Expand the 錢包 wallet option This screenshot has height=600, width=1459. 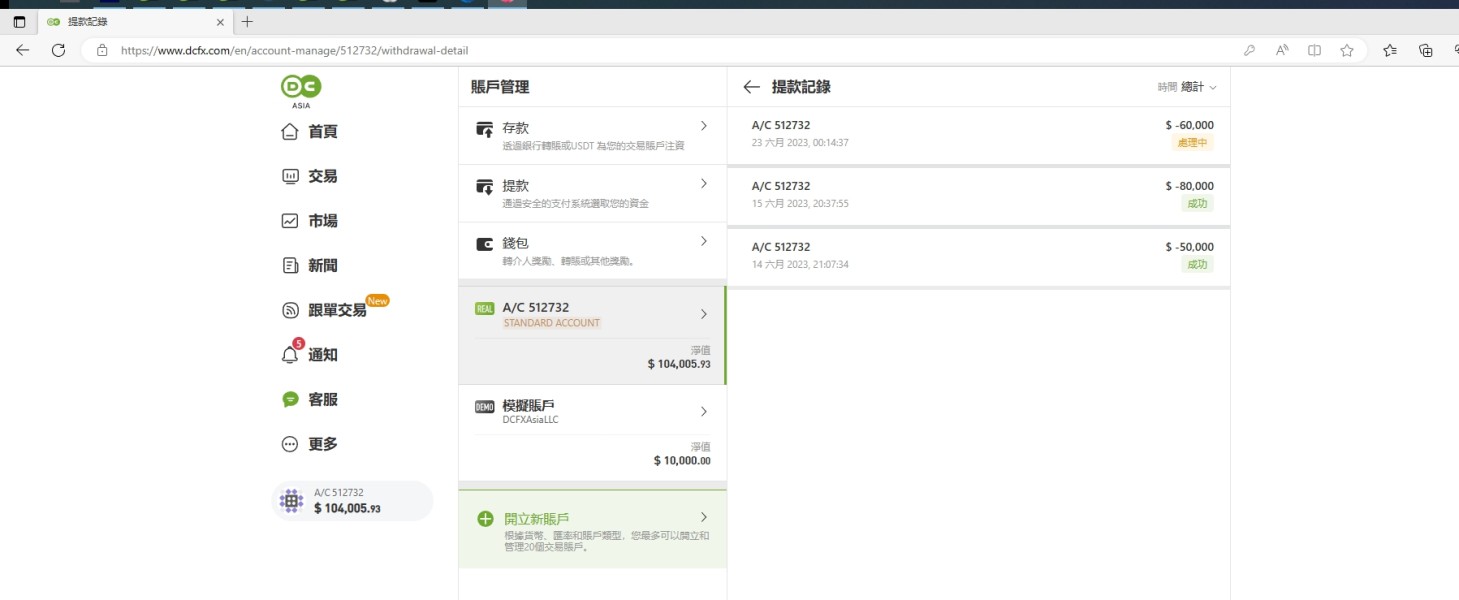tap(592, 250)
